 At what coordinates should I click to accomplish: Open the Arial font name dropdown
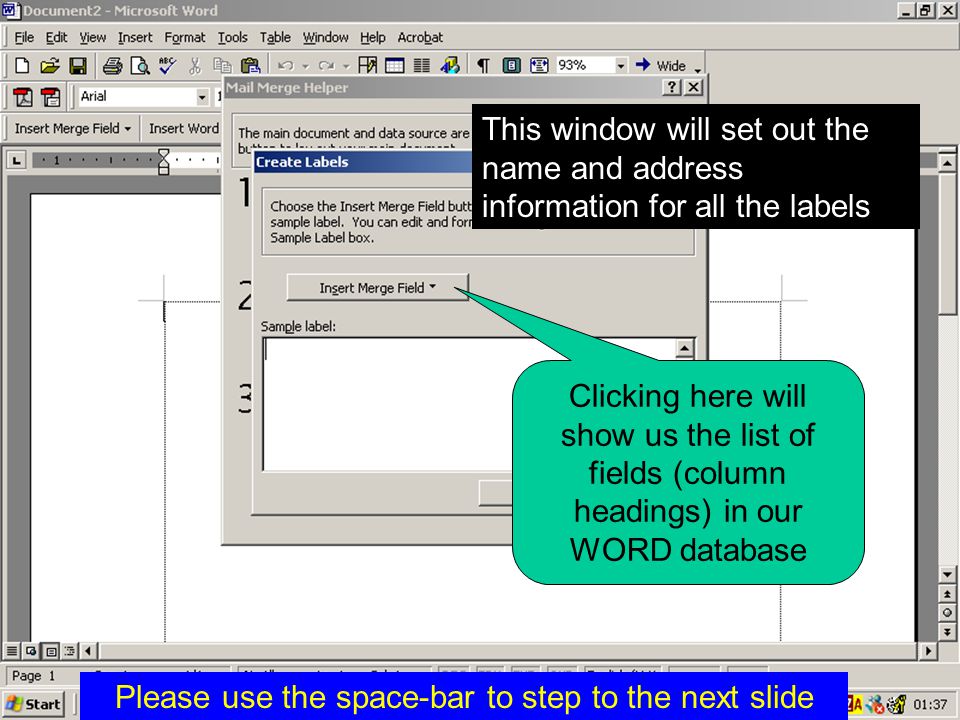point(202,97)
